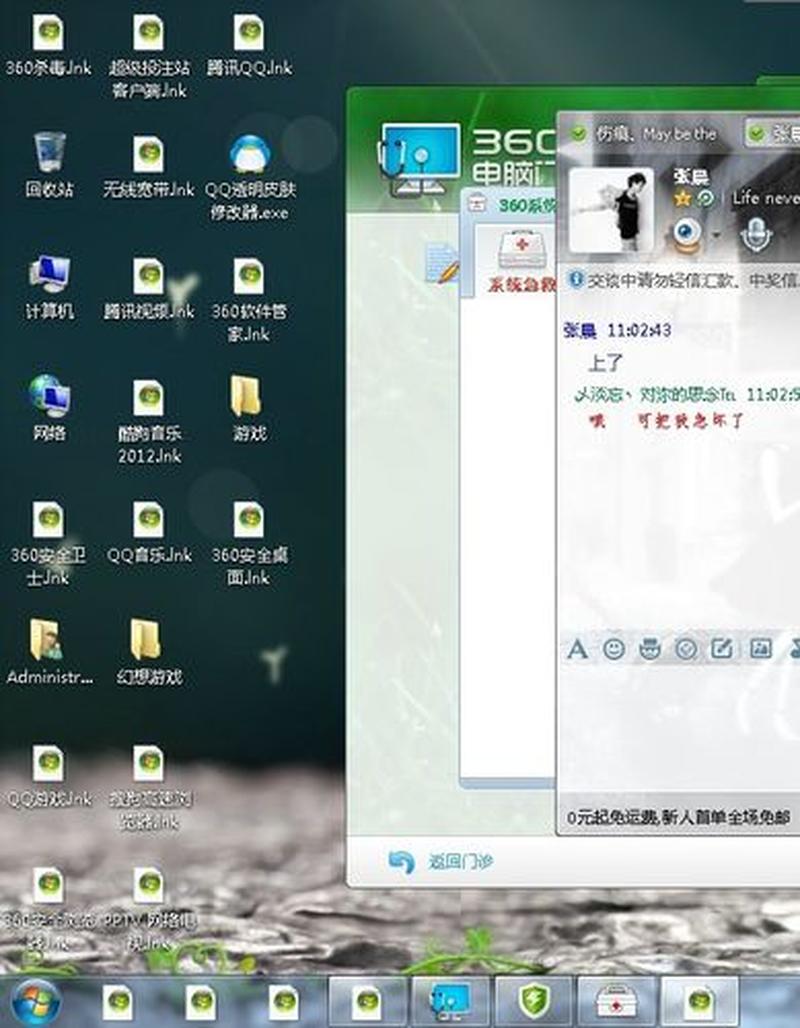Viewport: 800px width, 1028px height.
Task: Open the first-aid kit taskbar icon
Action: click(616, 1003)
